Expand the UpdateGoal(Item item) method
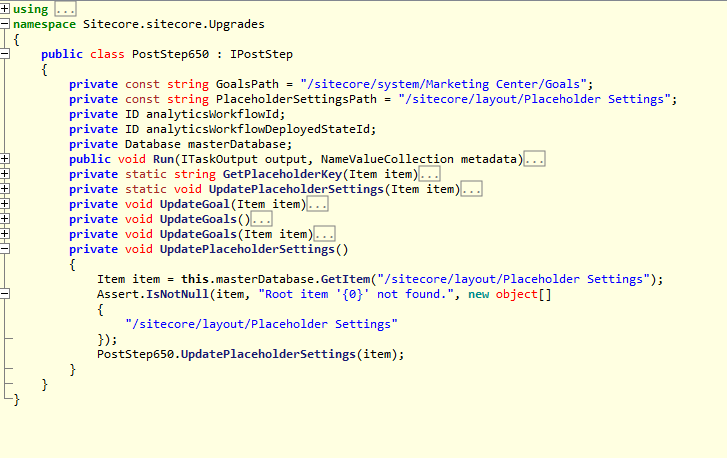 5,204
